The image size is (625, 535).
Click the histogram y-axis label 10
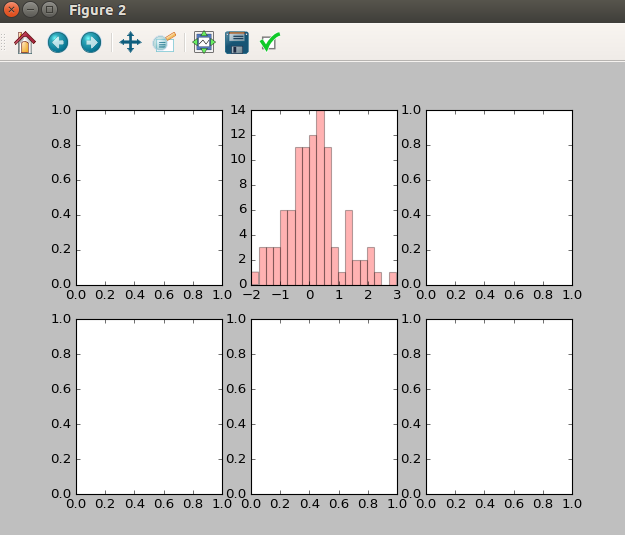pyautogui.click(x=238, y=159)
